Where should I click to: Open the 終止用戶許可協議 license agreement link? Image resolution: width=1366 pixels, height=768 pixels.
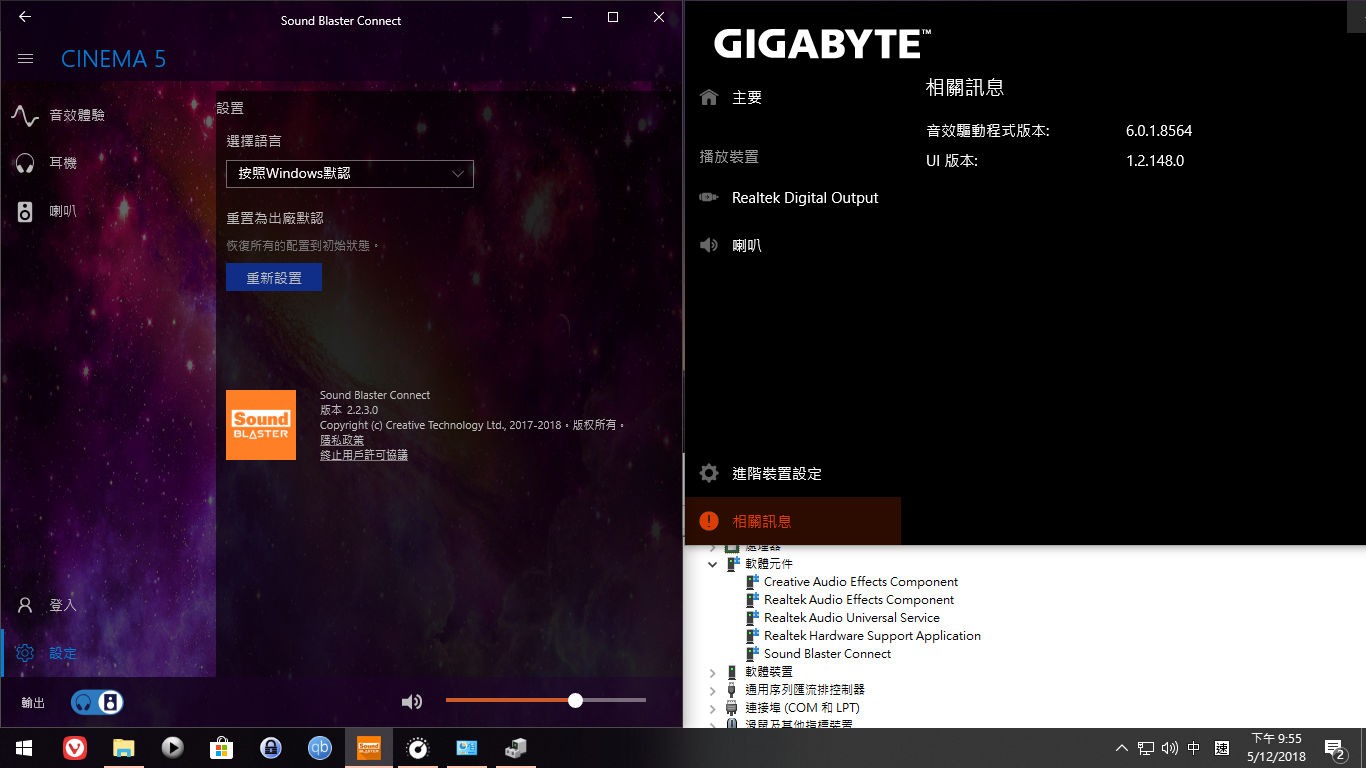pos(364,455)
